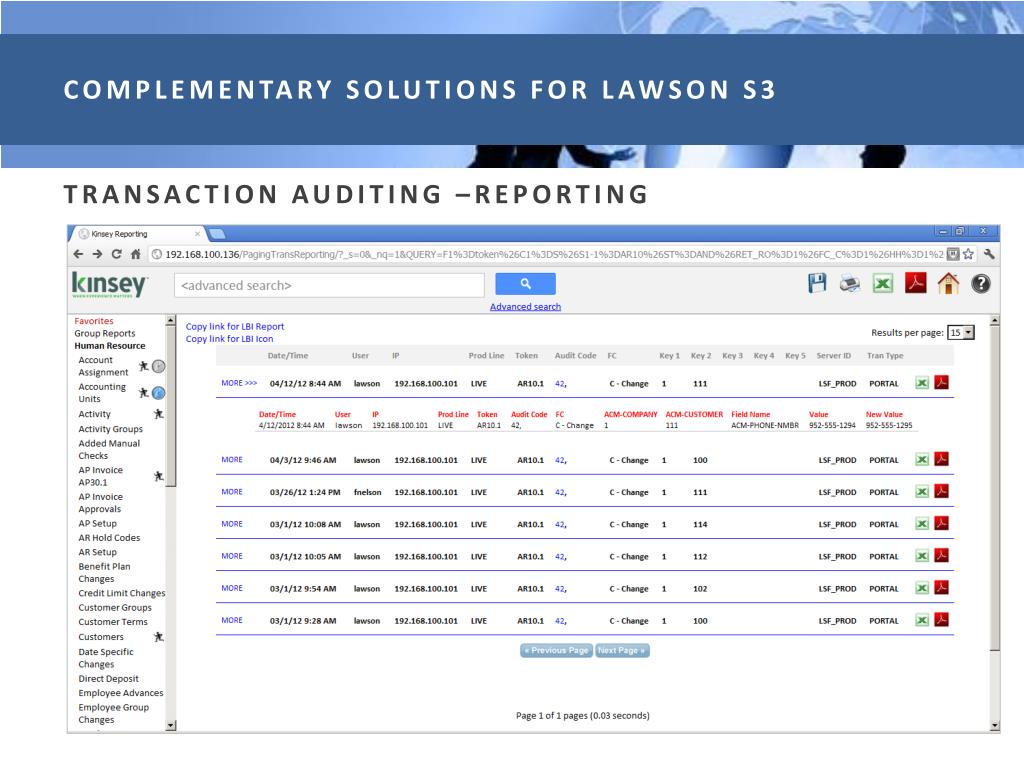Select the Kinsey Reporting browser tab

click(x=137, y=234)
